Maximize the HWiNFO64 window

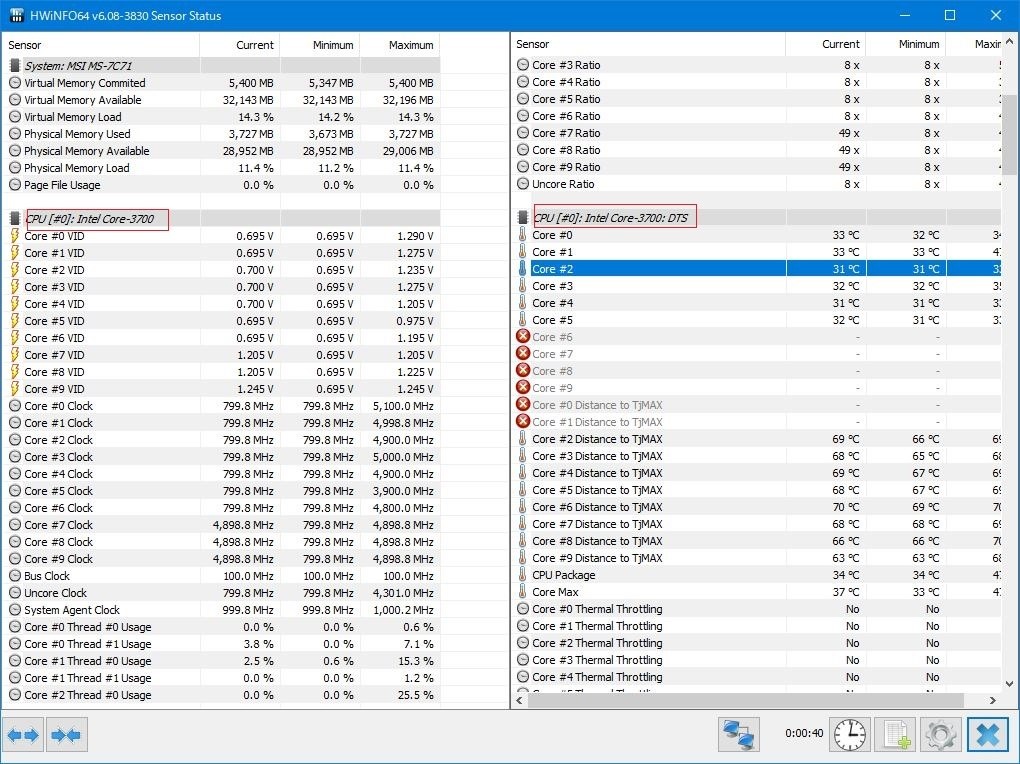pyautogui.click(x=950, y=15)
